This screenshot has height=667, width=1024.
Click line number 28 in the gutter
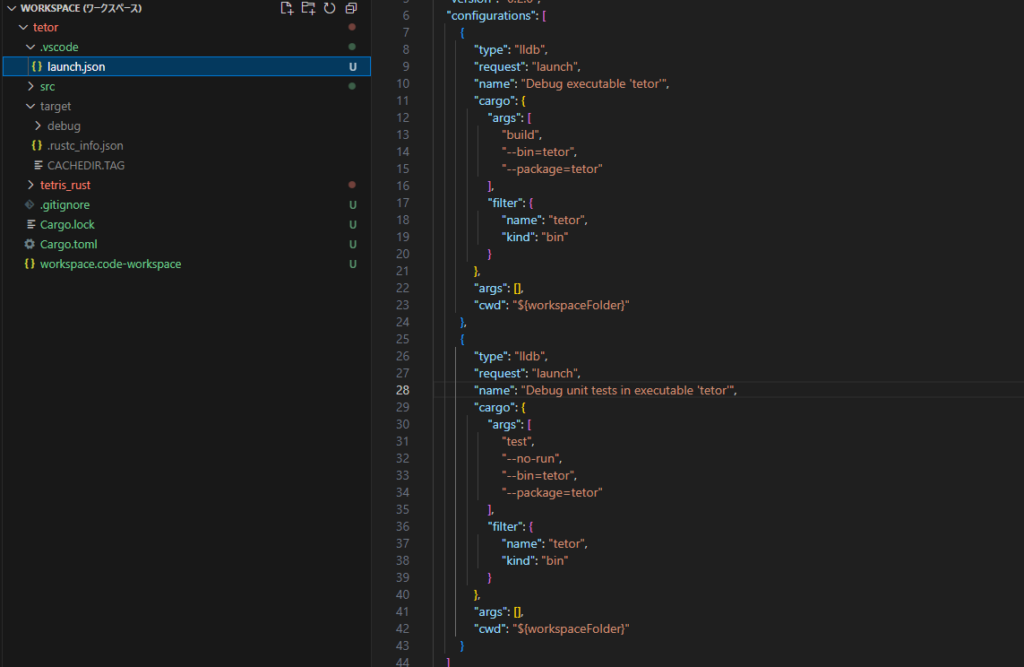click(x=402, y=390)
